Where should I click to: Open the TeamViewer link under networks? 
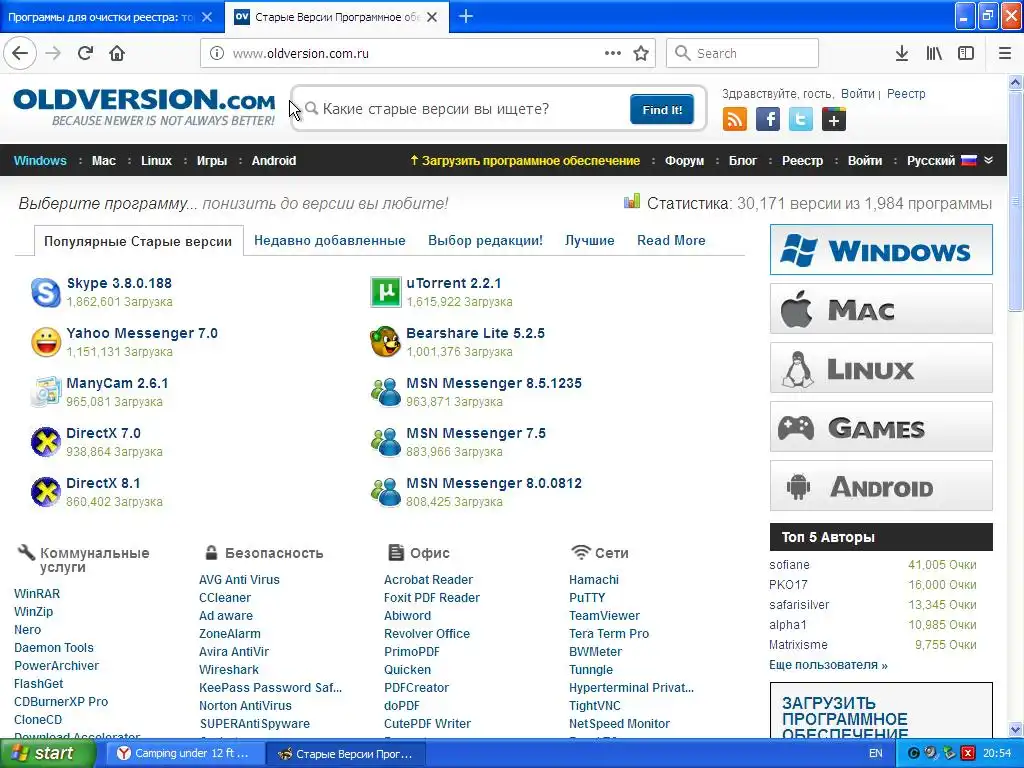604,616
